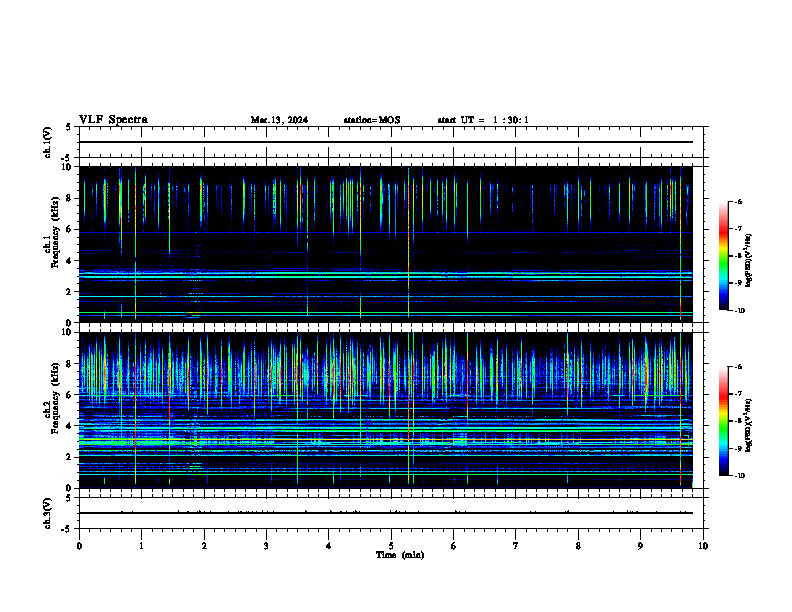Click the time axis tick label "8"
This screenshot has height=612, width=792.
pyautogui.click(x=578, y=546)
